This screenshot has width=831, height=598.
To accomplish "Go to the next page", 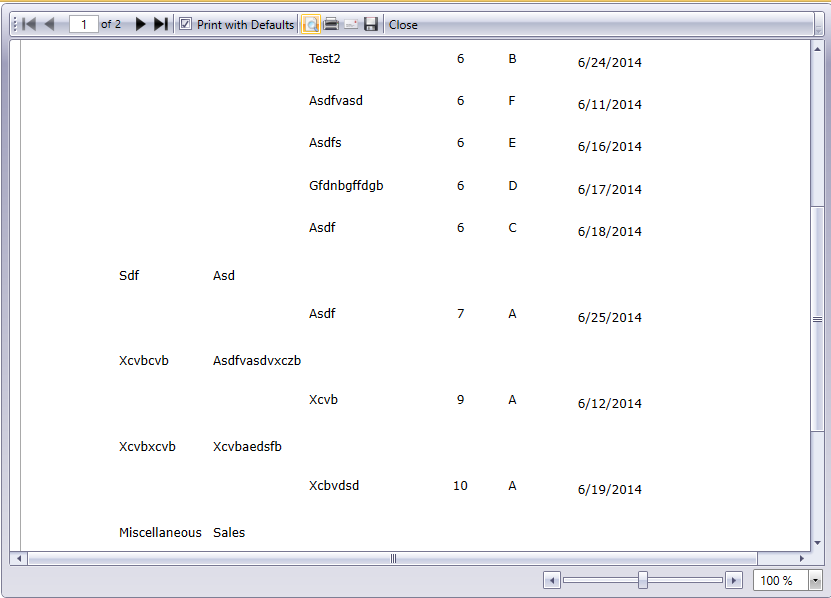I will [140, 24].
